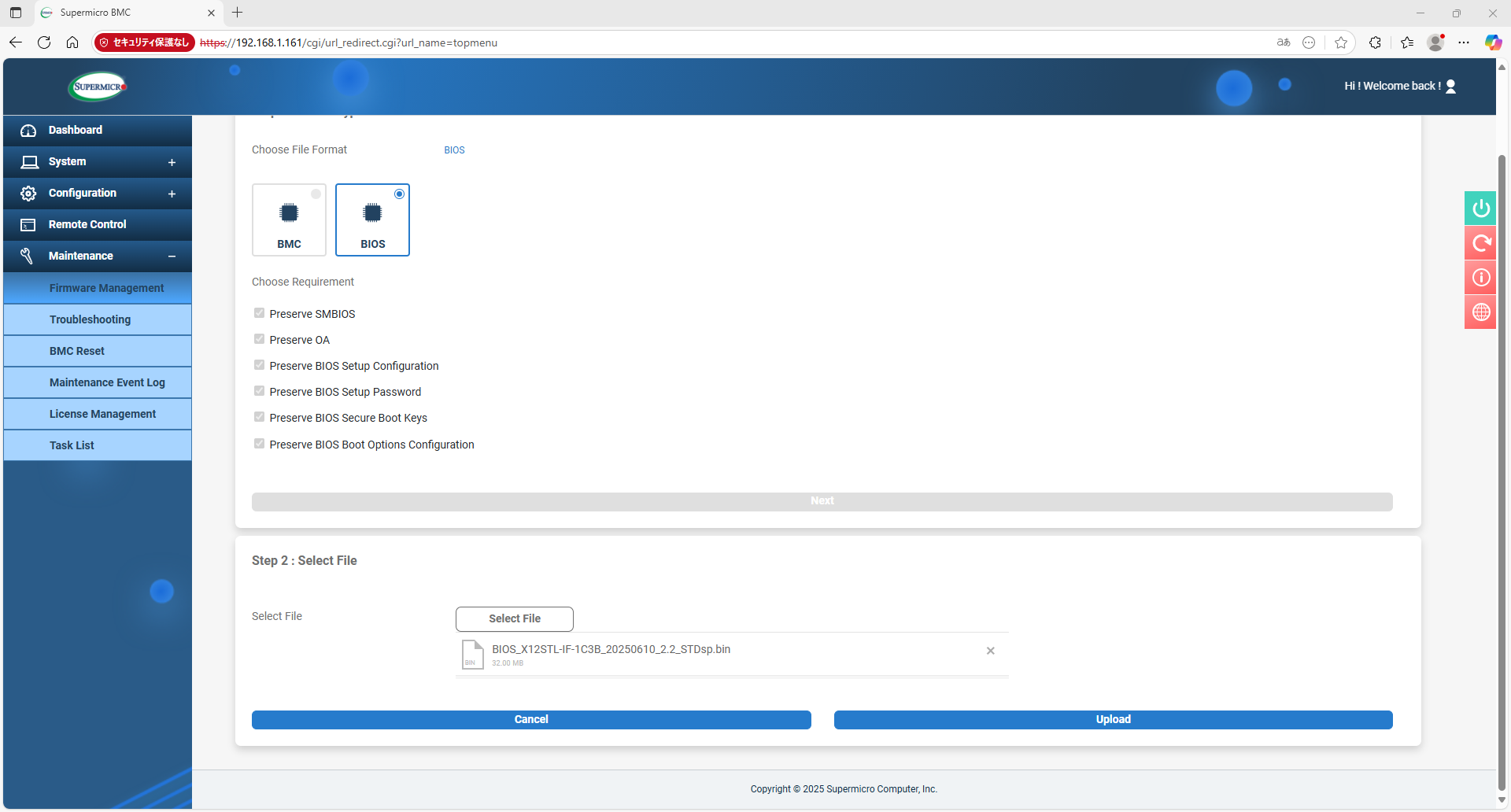Screen dimensions: 1511x812
Task: Open the Task List menu item
Action: 72,445
